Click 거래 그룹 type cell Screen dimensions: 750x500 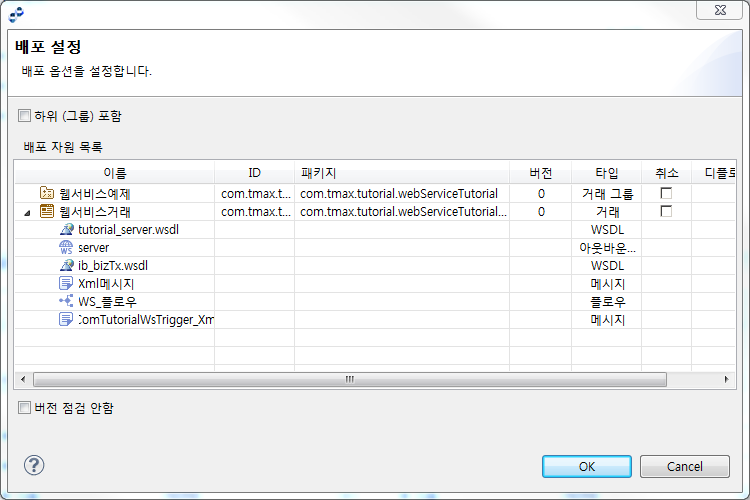coord(607,194)
